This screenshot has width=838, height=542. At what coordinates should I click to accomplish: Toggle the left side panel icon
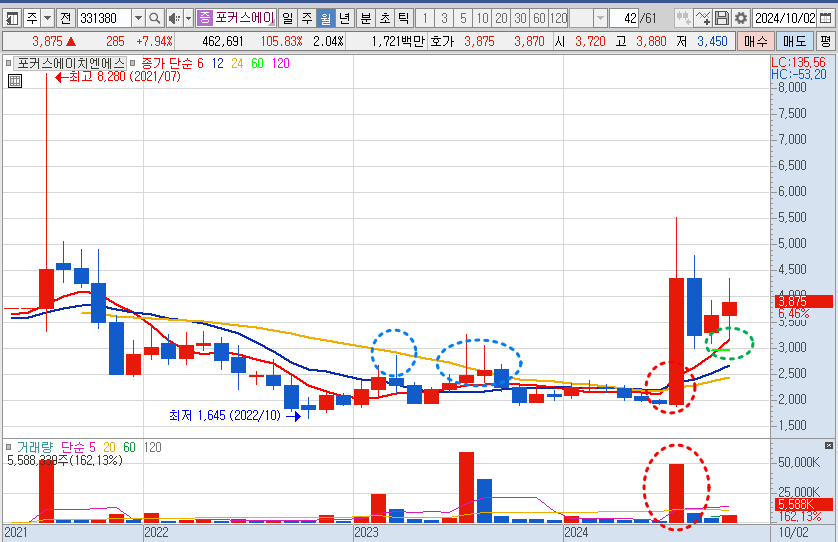coord(11,19)
